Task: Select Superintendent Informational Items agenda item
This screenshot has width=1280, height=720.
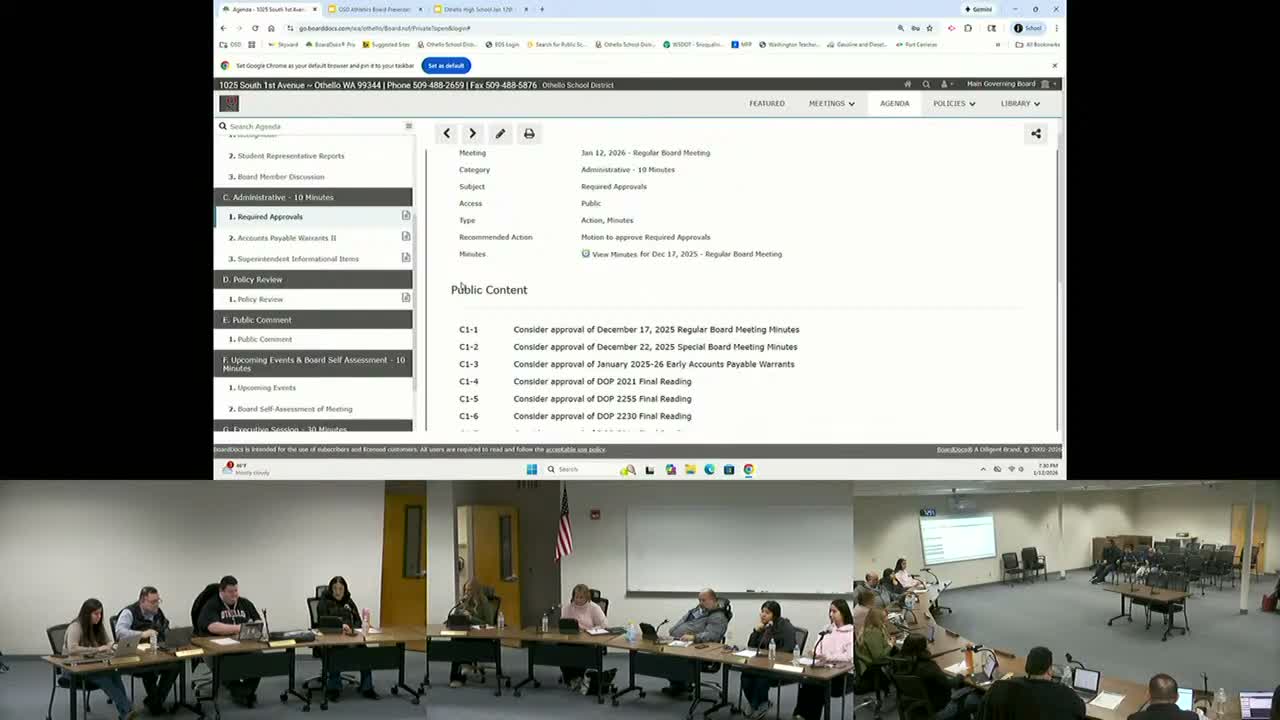Action: click(298, 259)
